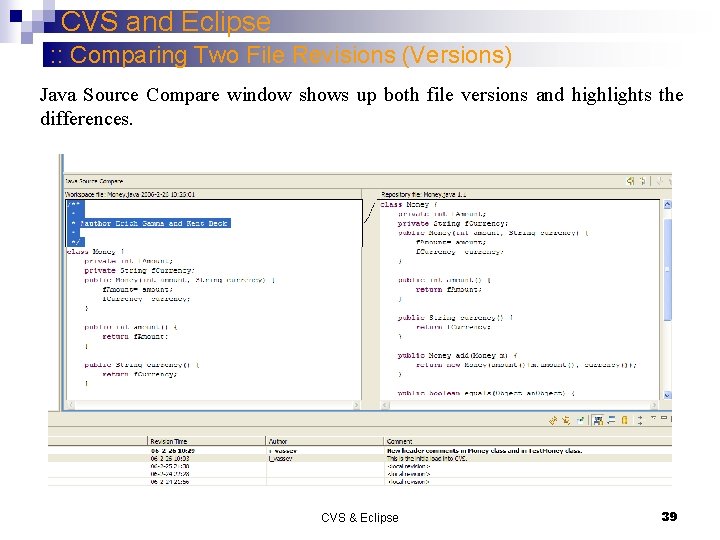Click 'return fAmount;' in the workspace pane

[x=135, y=337]
